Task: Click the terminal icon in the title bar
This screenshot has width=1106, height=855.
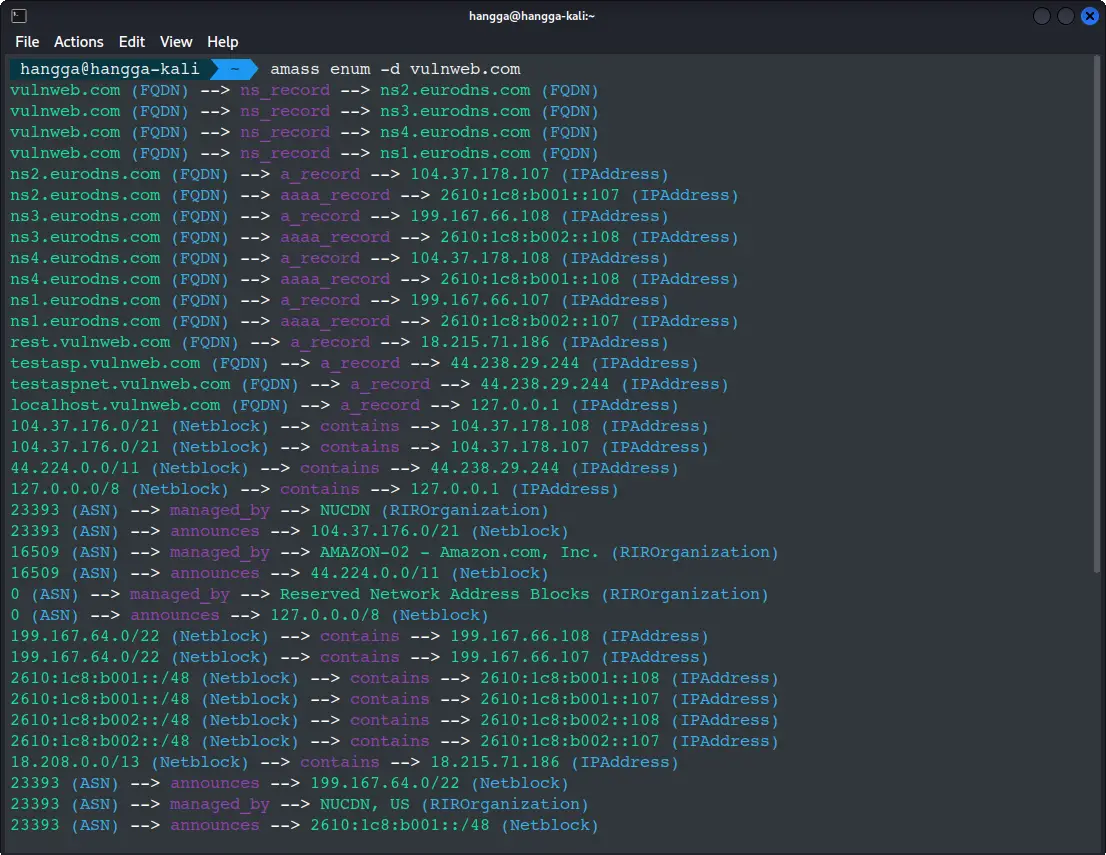Action: 19,16
